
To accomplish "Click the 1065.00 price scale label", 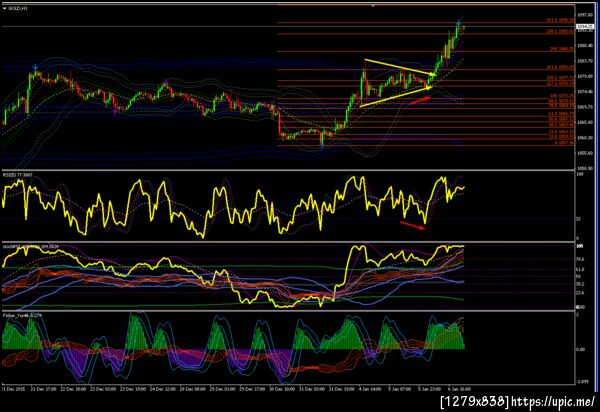I will pyautogui.click(x=585, y=122).
